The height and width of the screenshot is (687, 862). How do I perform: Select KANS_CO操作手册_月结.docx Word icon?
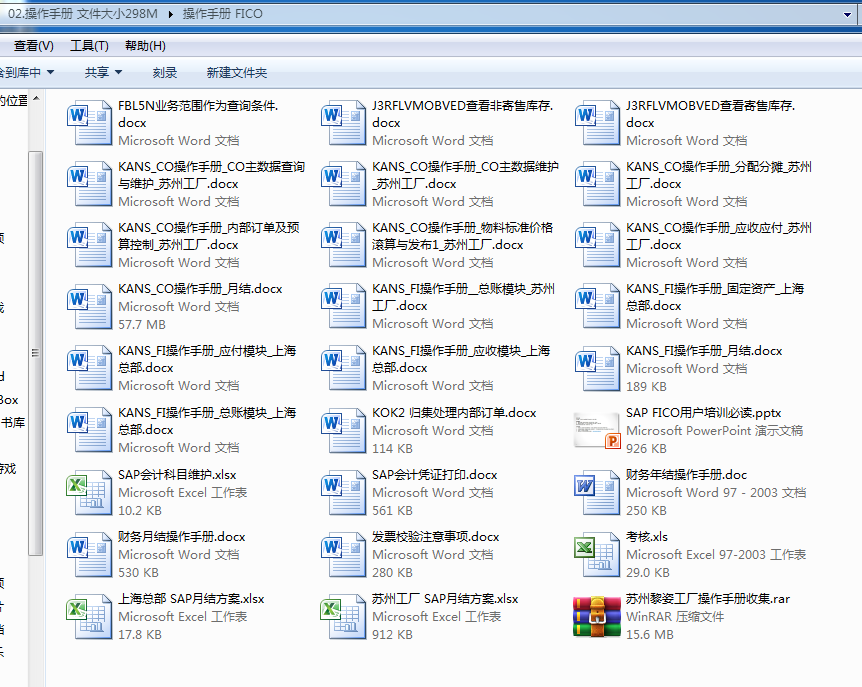pyautogui.click(x=89, y=306)
